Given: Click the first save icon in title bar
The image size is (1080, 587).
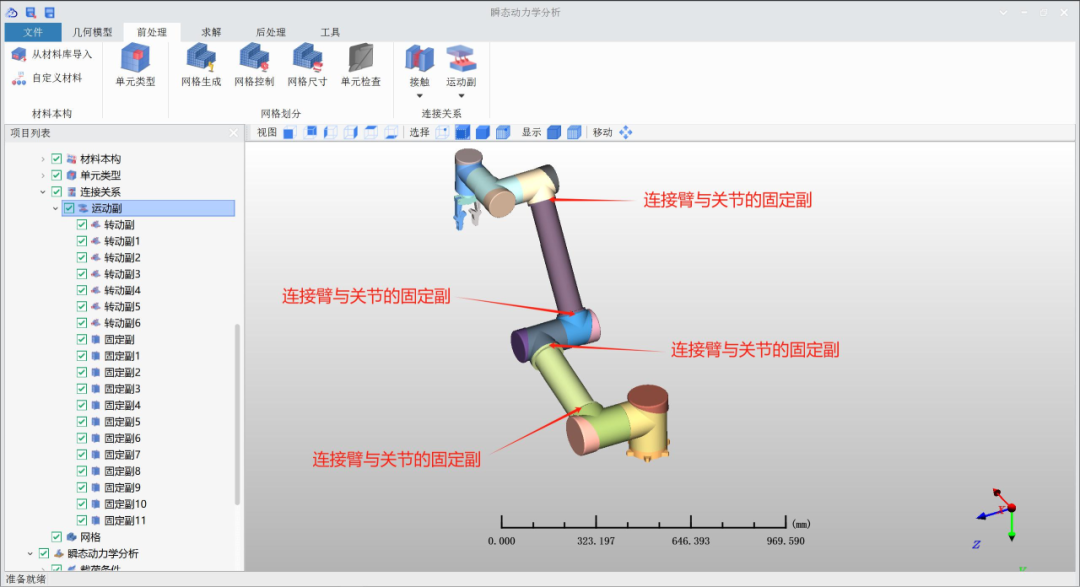Looking at the screenshot, I should (x=30, y=12).
